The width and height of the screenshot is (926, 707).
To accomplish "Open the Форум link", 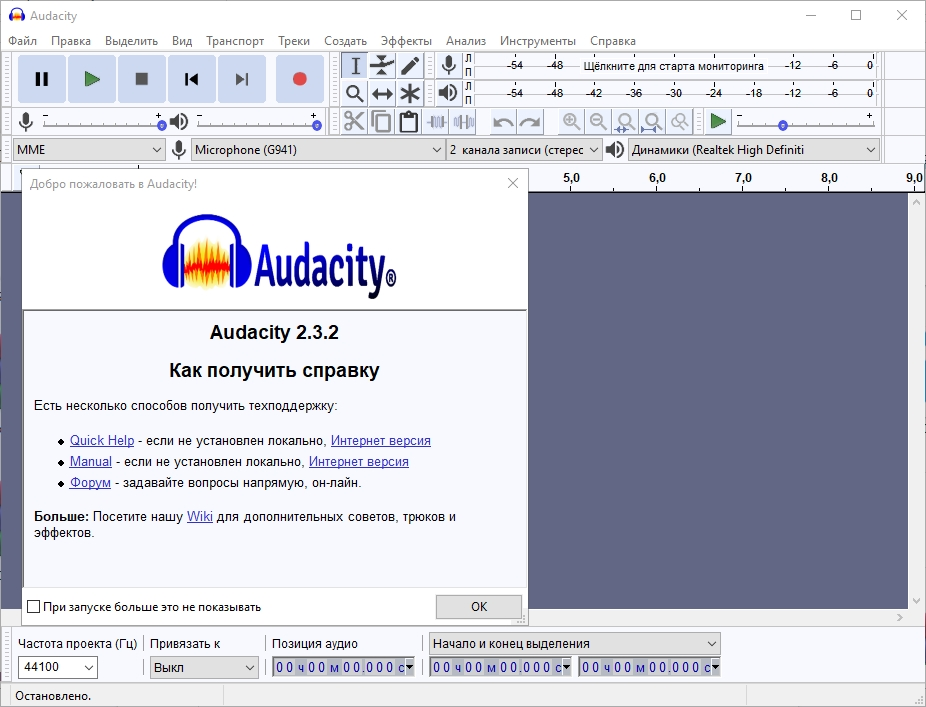I will [90, 483].
